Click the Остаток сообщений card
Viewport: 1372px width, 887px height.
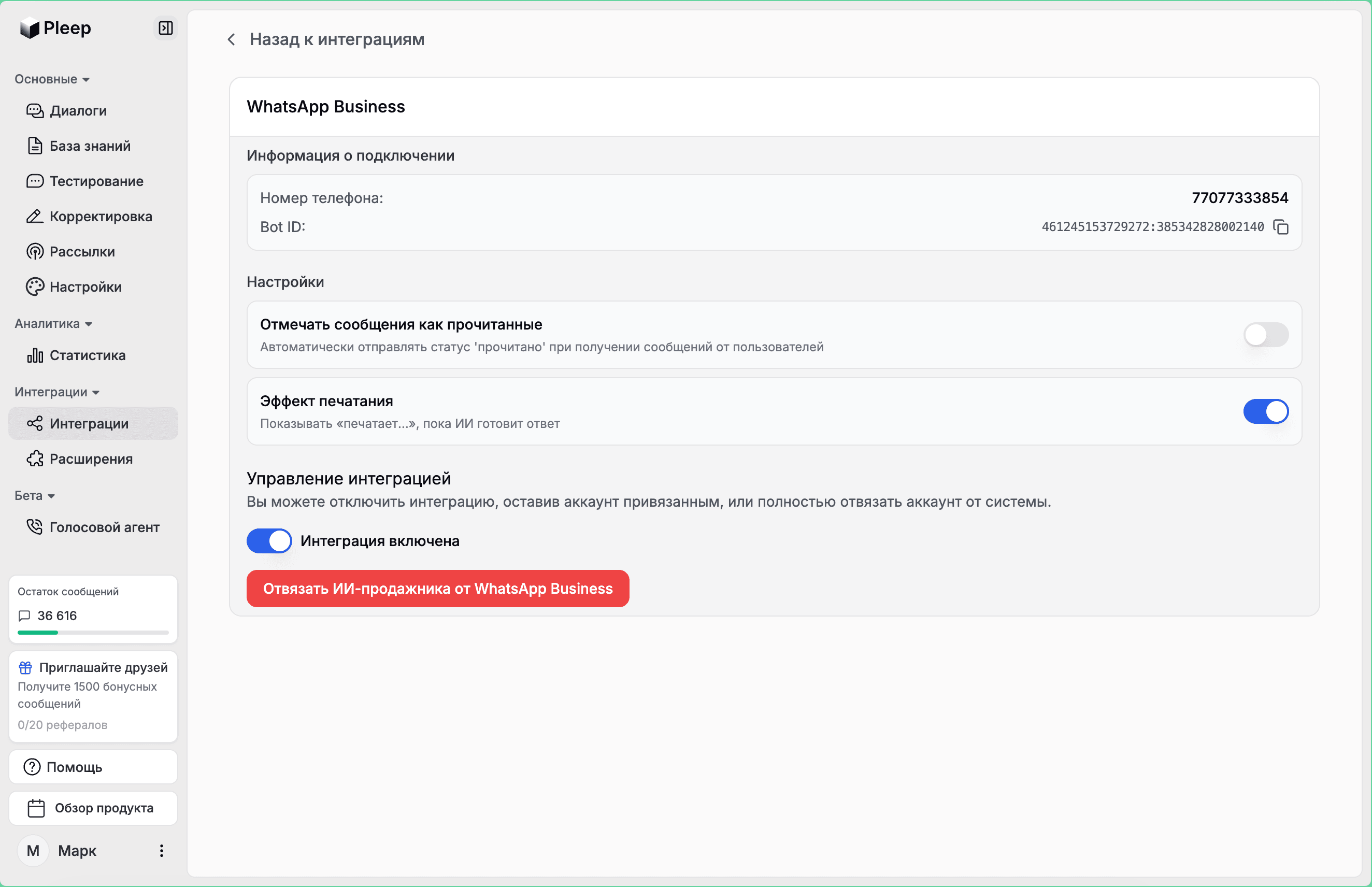93,609
